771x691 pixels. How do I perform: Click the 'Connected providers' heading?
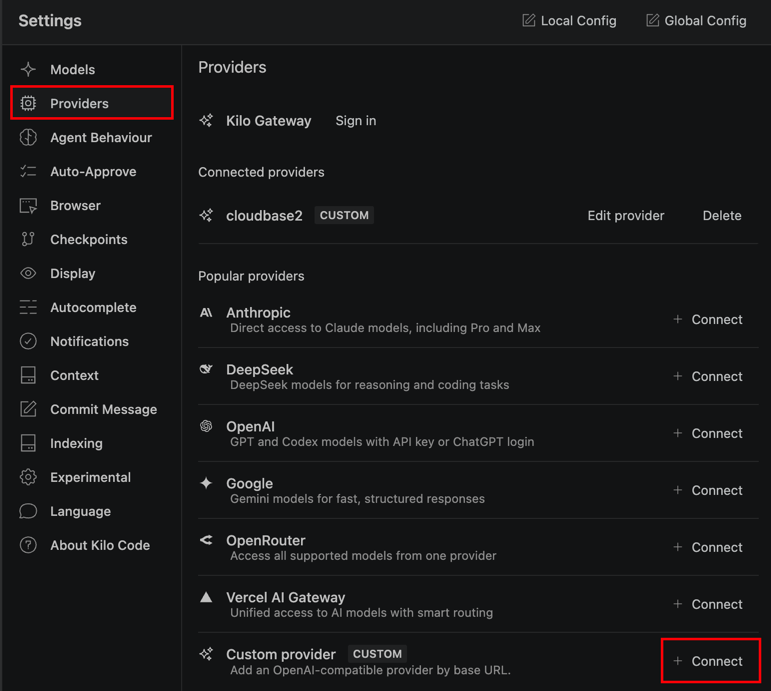(261, 172)
